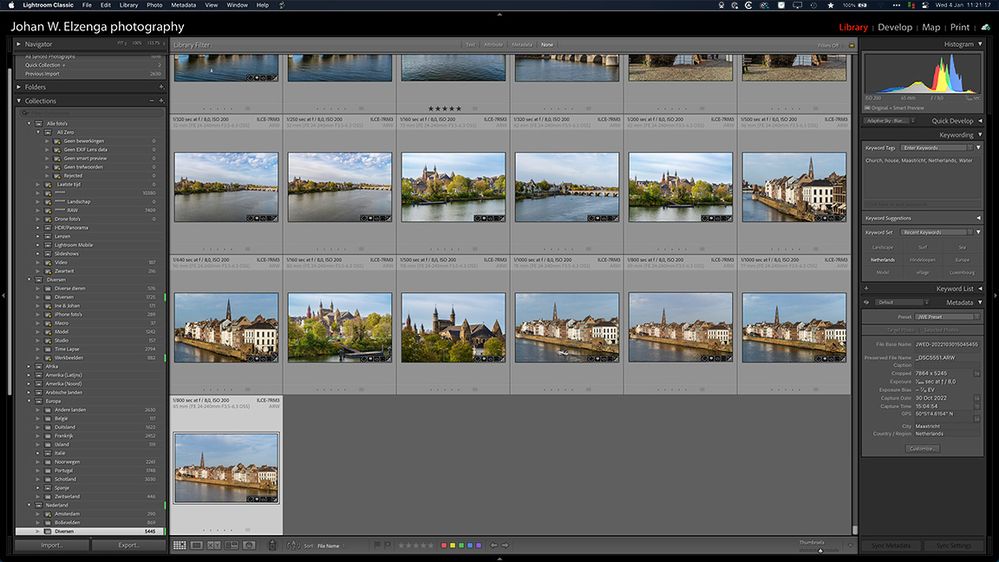Screen dimensions: 999x562
Task: Toggle Metadata panel eye icon
Action: click(x=866, y=302)
